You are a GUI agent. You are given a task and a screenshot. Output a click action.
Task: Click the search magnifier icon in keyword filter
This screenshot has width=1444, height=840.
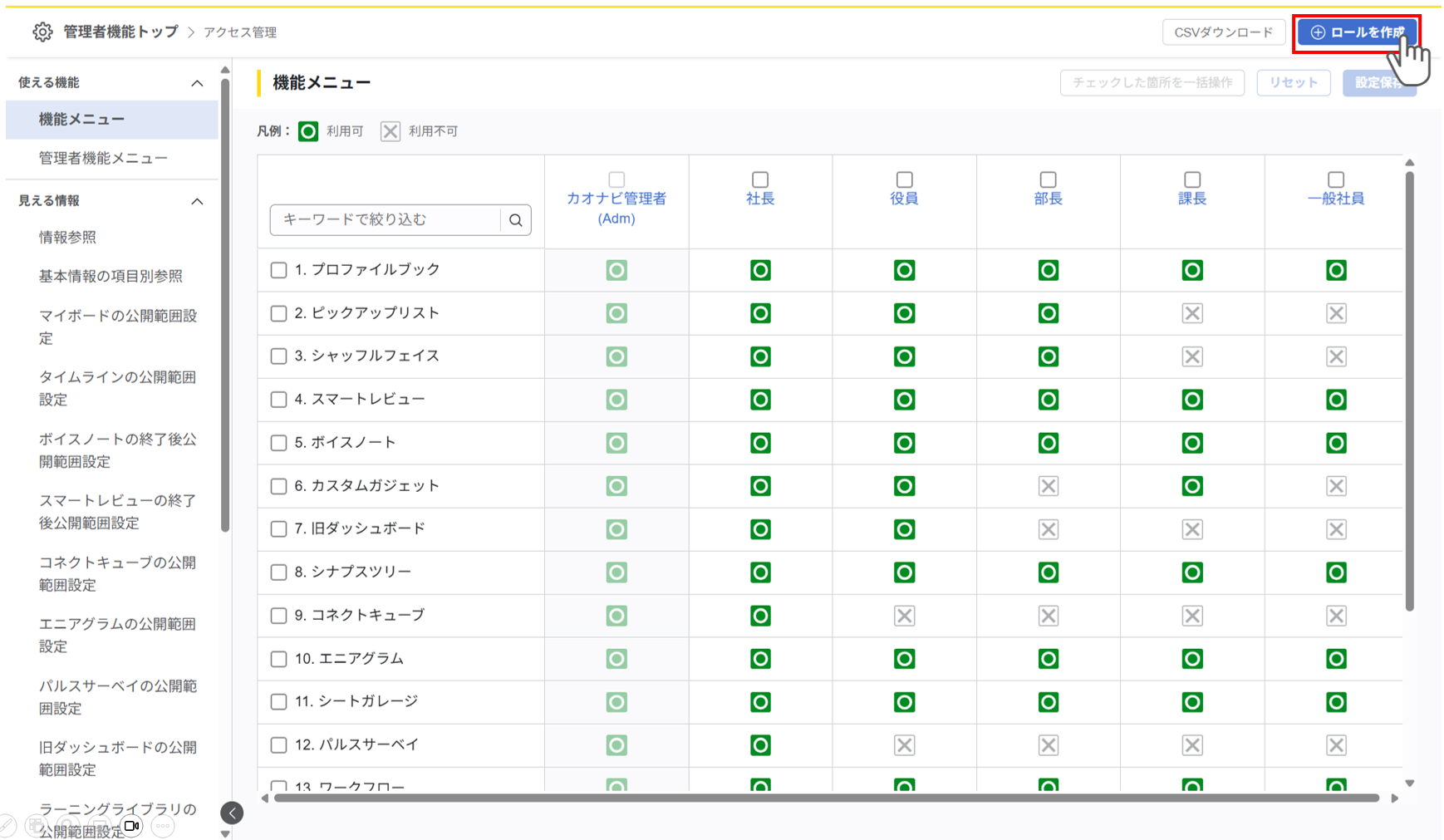point(516,220)
